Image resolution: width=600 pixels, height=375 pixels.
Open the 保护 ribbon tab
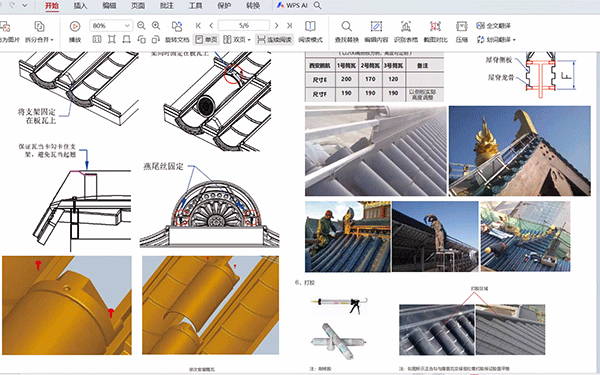(x=224, y=6)
